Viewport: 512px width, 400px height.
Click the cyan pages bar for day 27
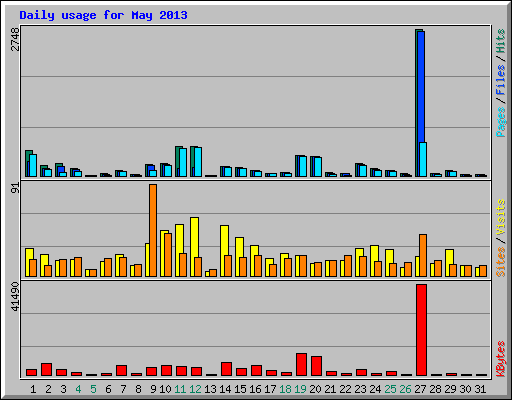(423, 159)
